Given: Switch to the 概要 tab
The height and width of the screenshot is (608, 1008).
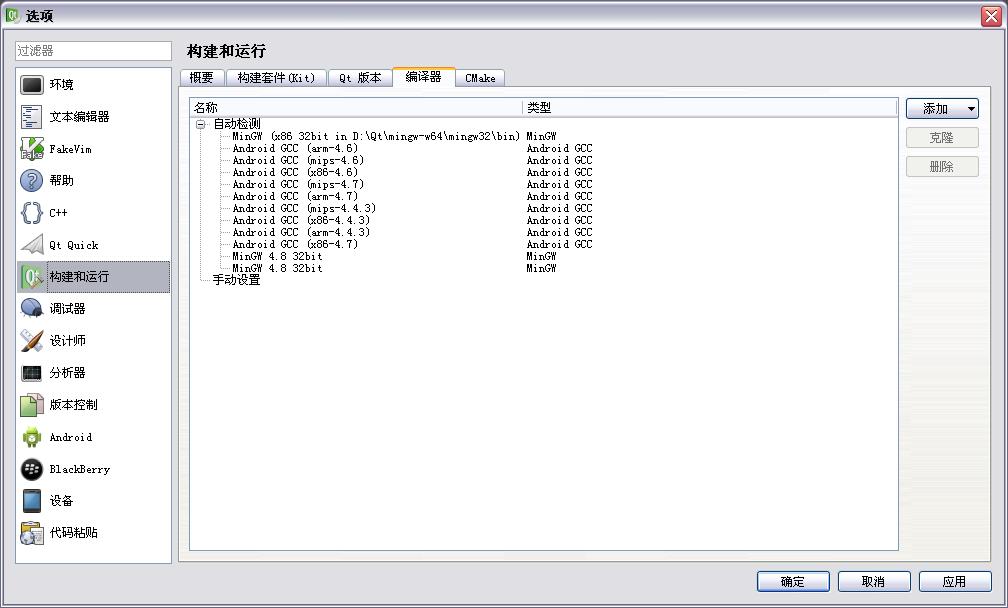Looking at the screenshot, I should pos(202,78).
